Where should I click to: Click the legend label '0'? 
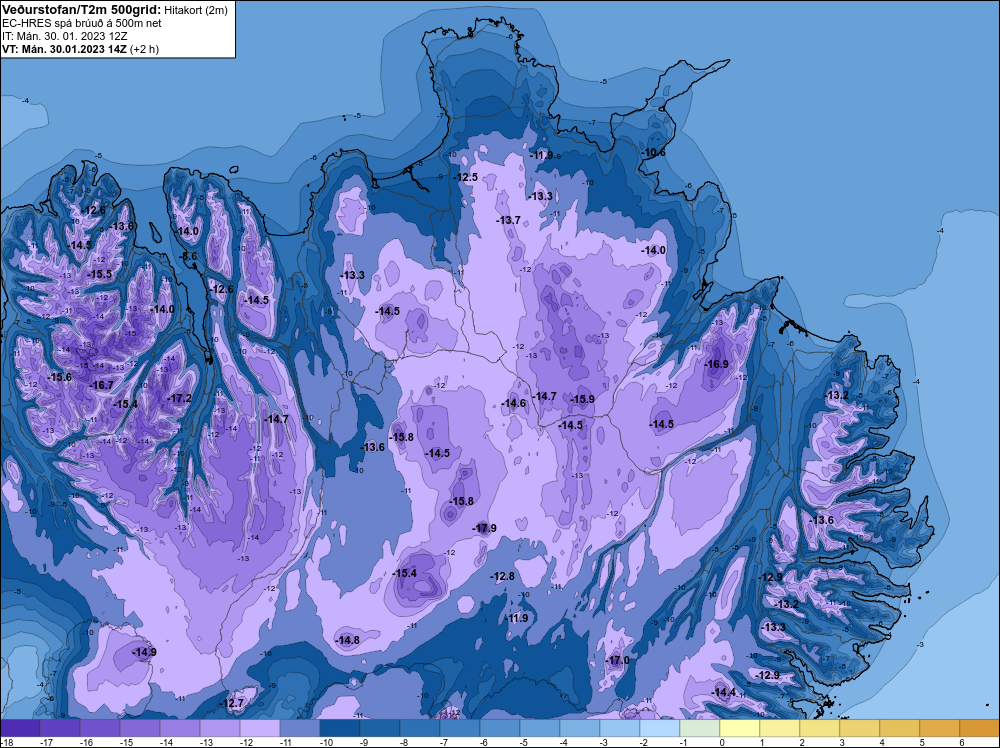[722, 742]
